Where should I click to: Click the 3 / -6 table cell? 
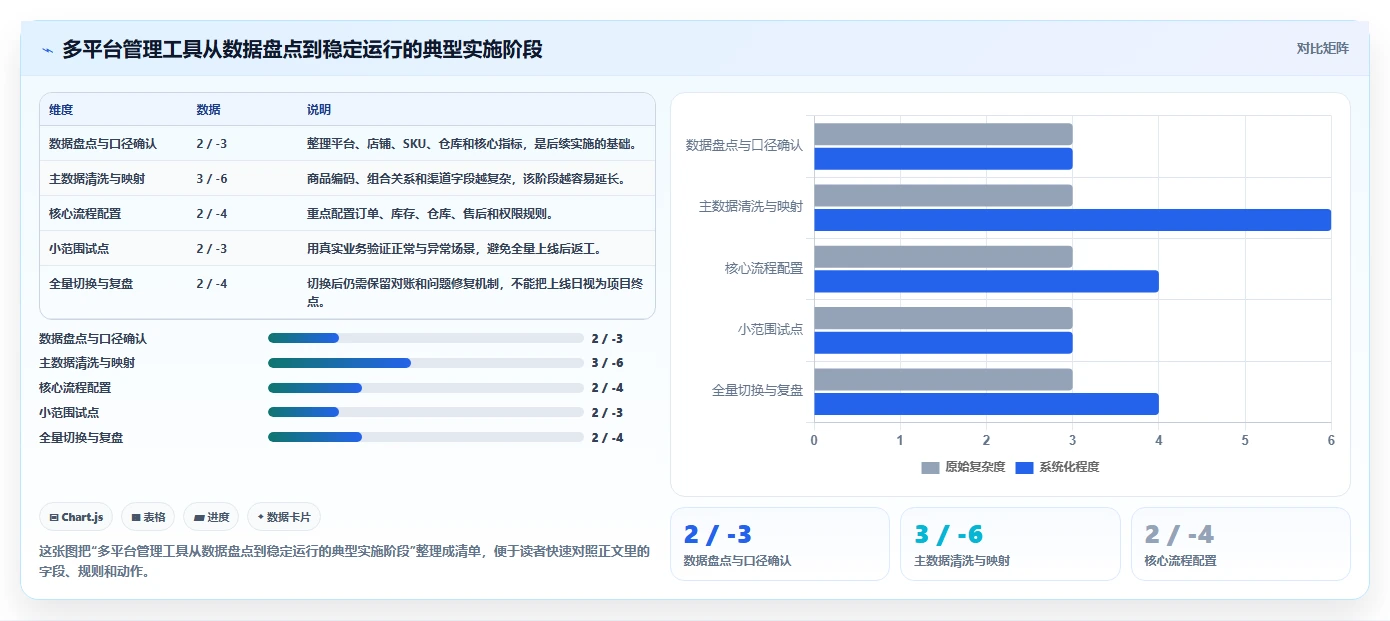point(212,178)
